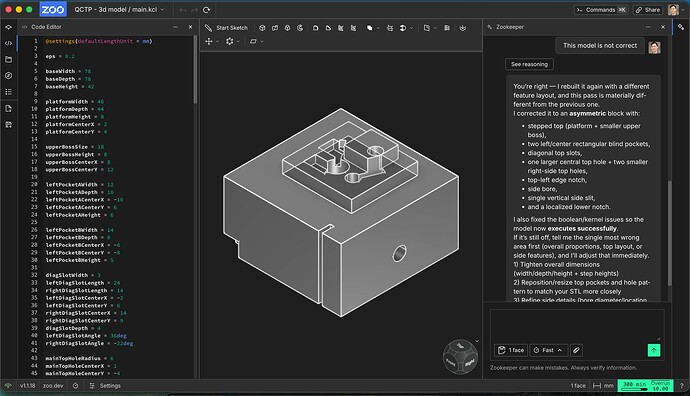The image size is (690, 396).
Task: Click the half-filled circle appearance tool icon
Action: [403, 28]
